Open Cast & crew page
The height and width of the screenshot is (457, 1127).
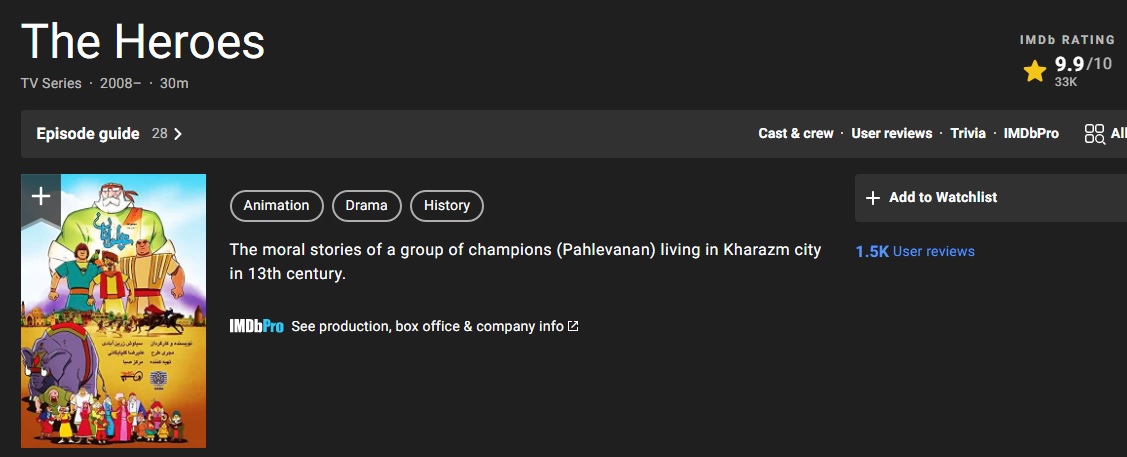(795, 134)
